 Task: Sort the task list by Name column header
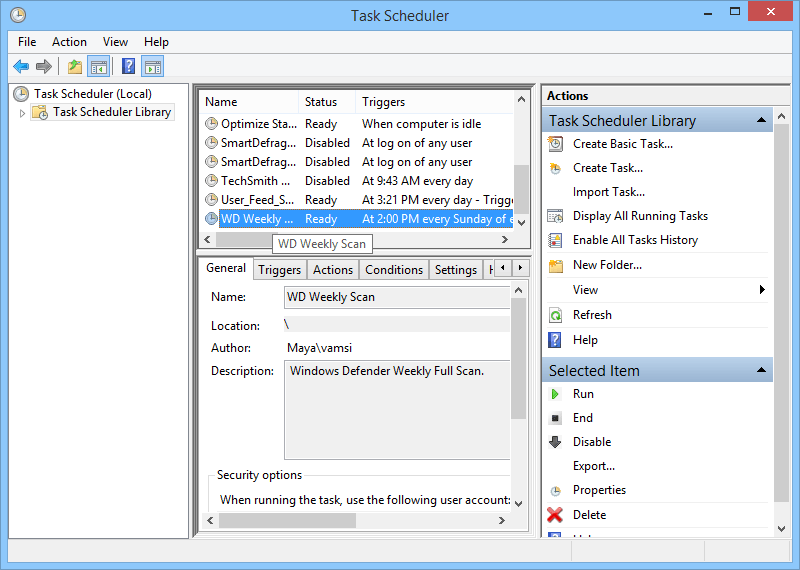pos(249,102)
